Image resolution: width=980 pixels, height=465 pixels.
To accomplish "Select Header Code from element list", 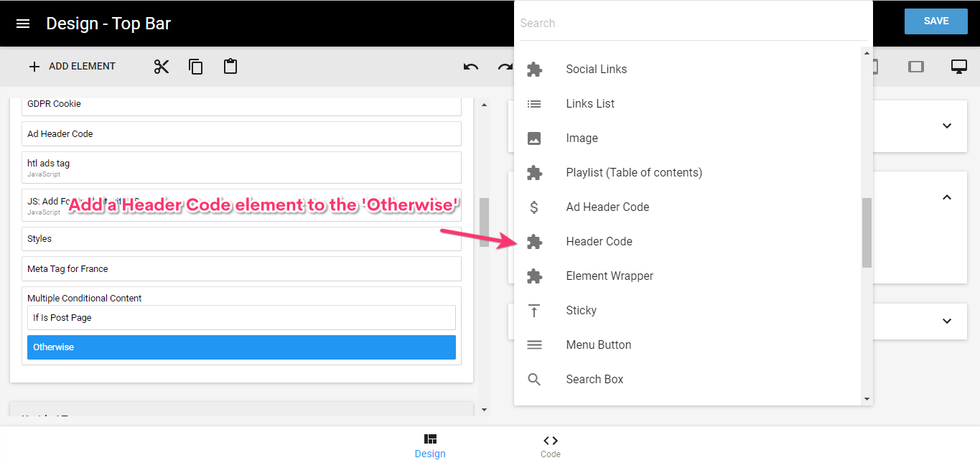I will pos(599,242).
